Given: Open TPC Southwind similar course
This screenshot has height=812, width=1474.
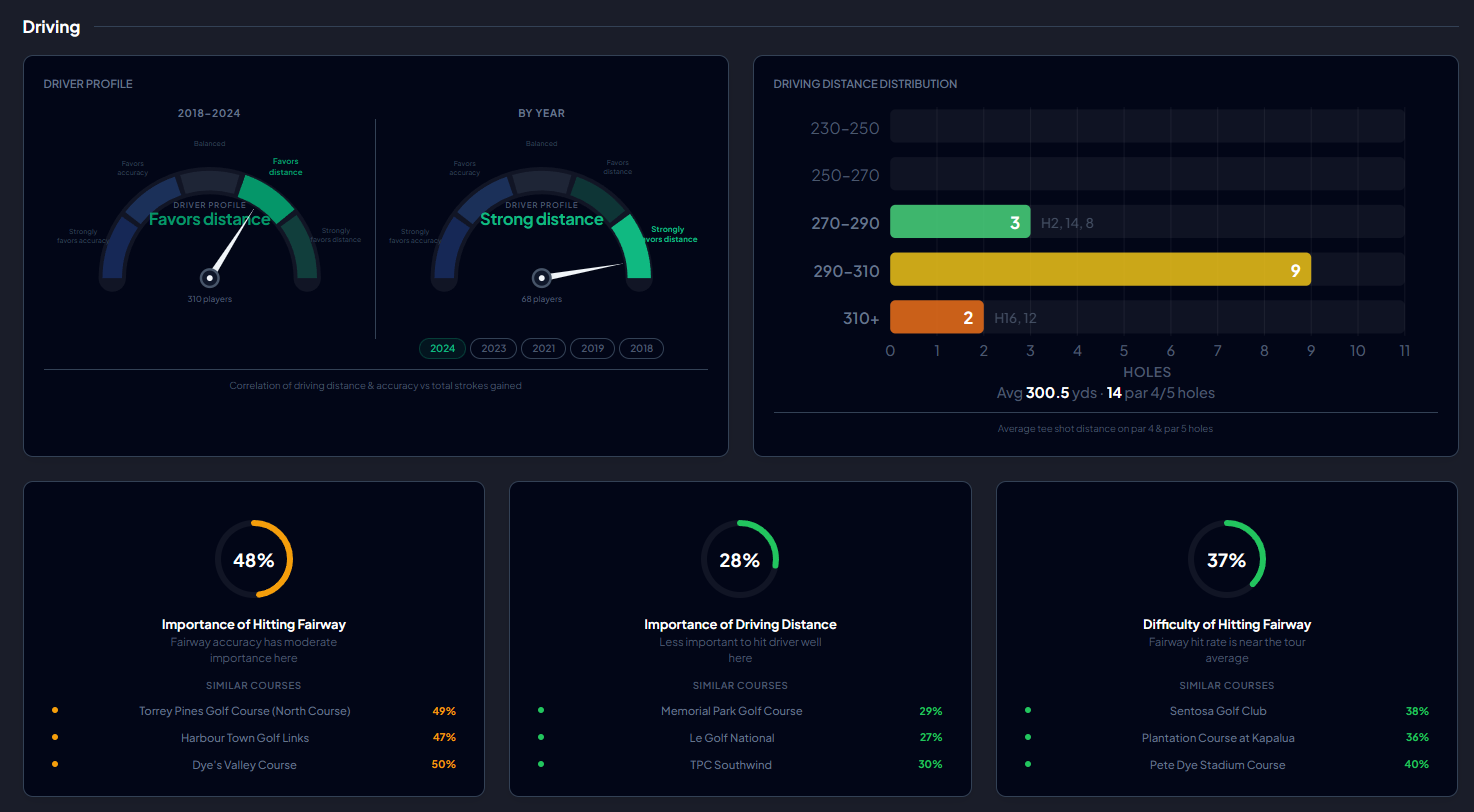Looking at the screenshot, I should coord(732,765).
